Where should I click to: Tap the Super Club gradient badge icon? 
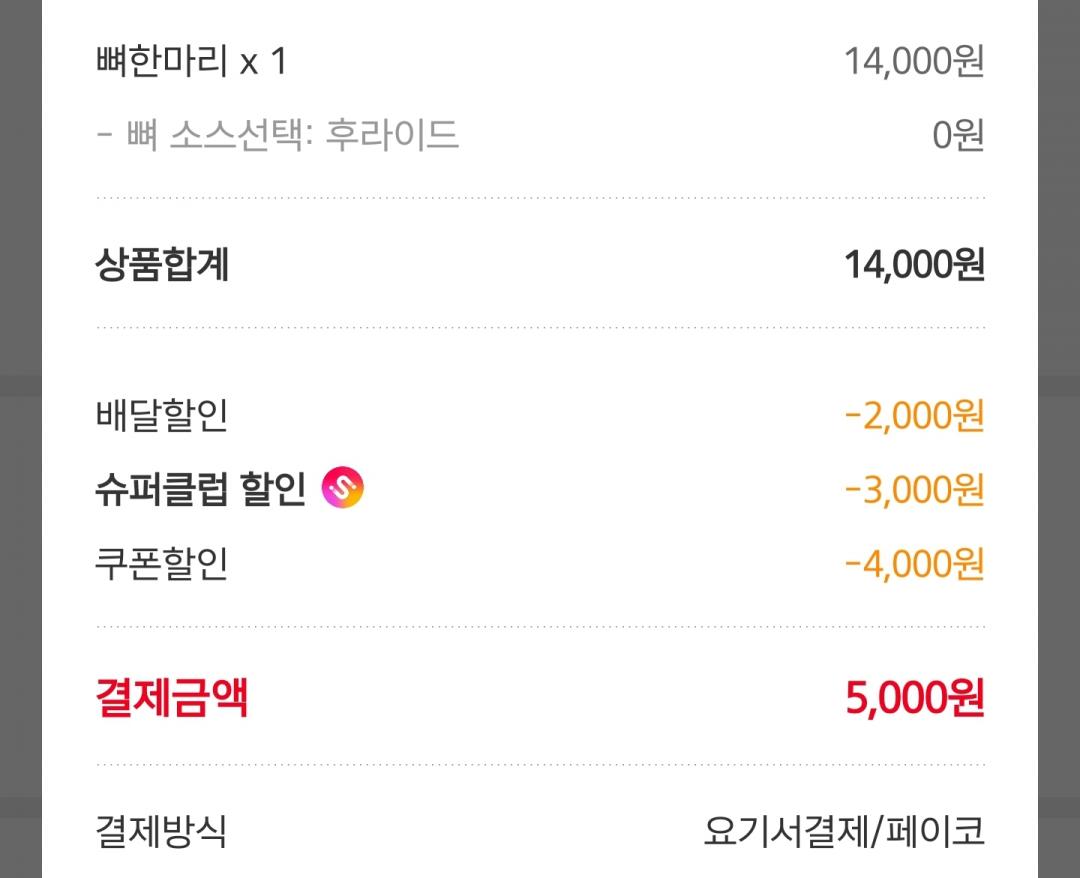[343, 490]
